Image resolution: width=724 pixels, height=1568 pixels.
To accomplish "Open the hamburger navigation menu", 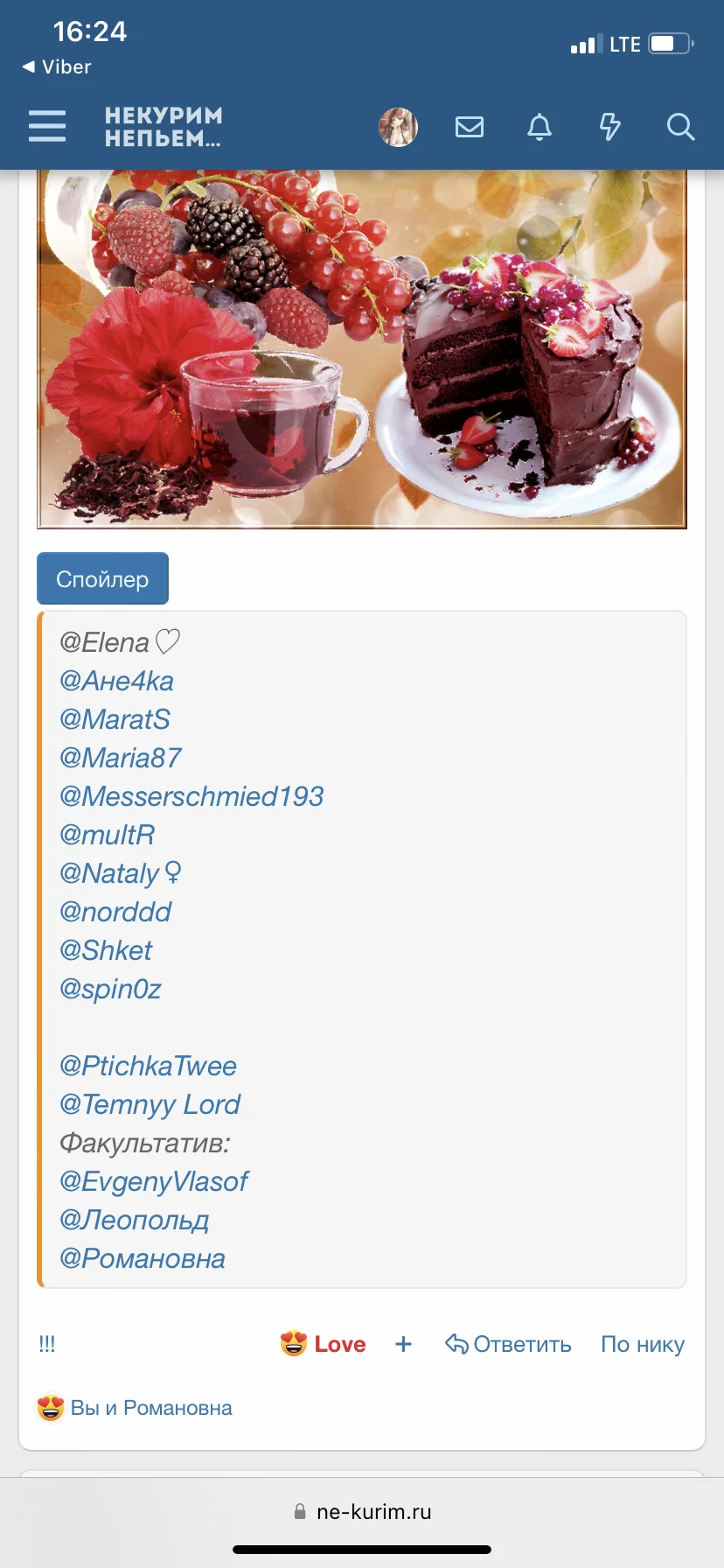I will (x=47, y=127).
